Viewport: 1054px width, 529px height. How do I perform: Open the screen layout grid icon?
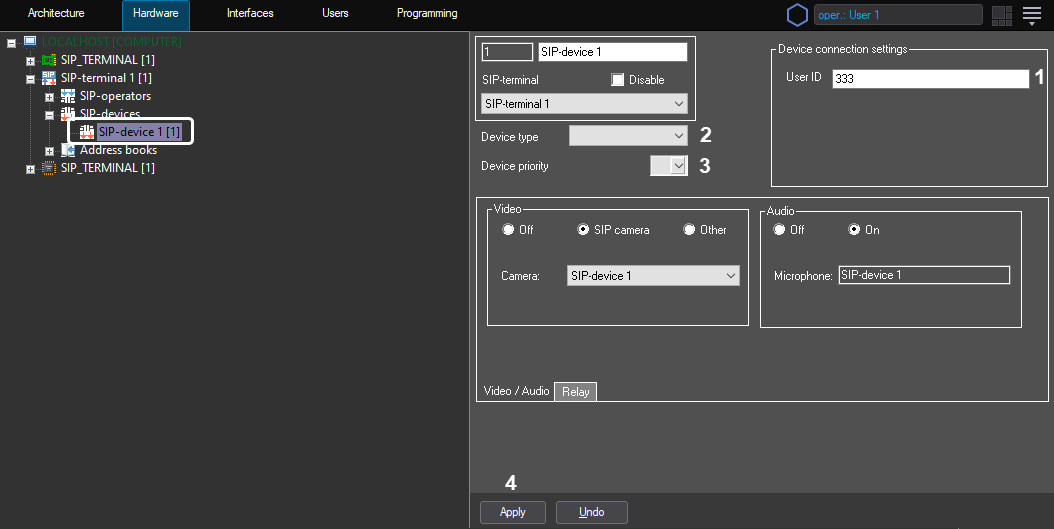click(1001, 15)
